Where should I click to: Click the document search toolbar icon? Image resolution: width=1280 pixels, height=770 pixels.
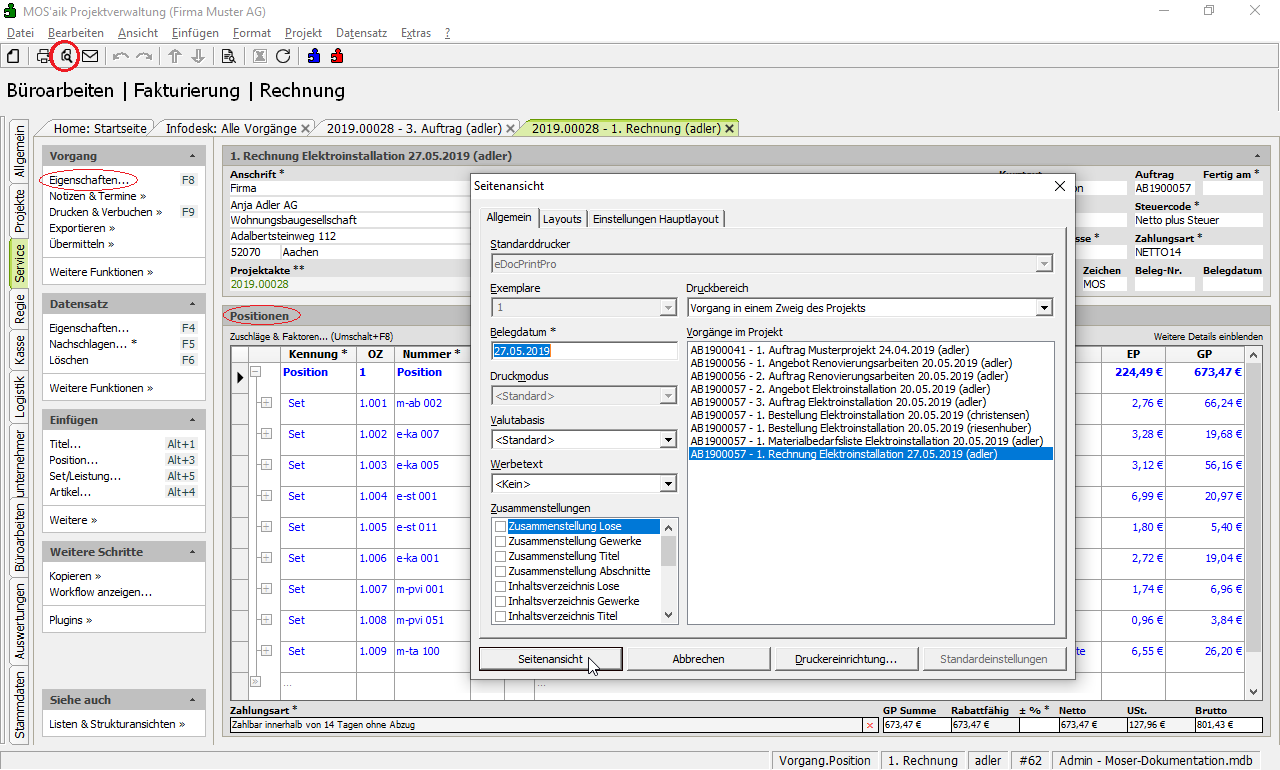(x=228, y=56)
